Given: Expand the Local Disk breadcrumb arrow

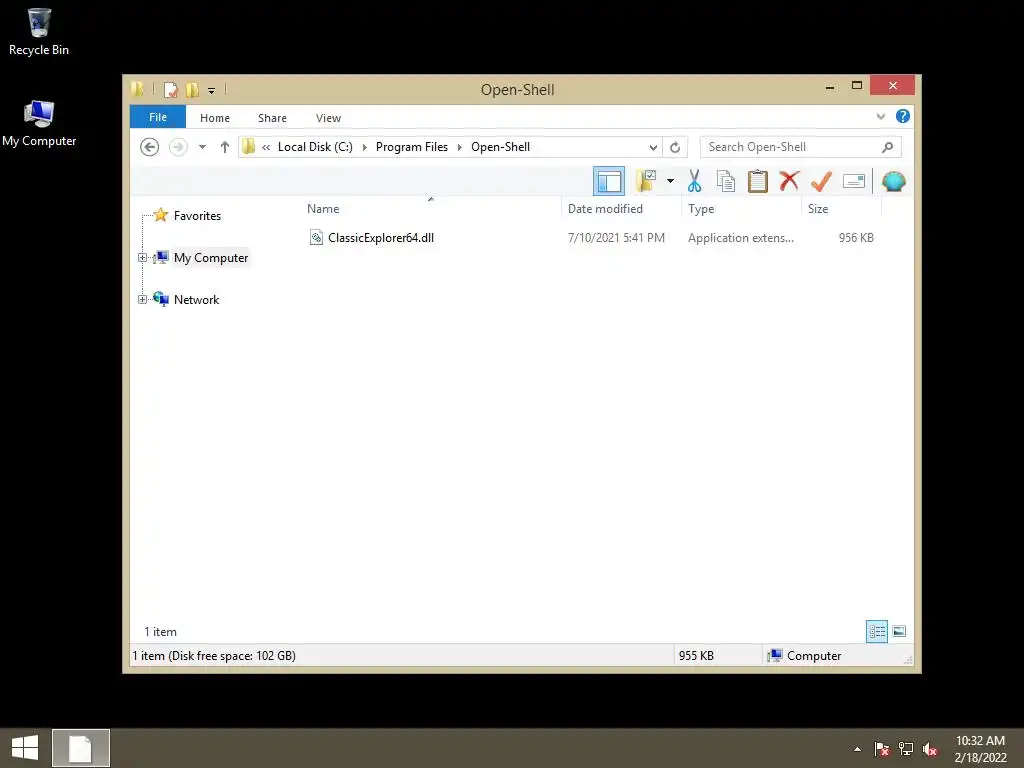Looking at the screenshot, I should point(364,147).
